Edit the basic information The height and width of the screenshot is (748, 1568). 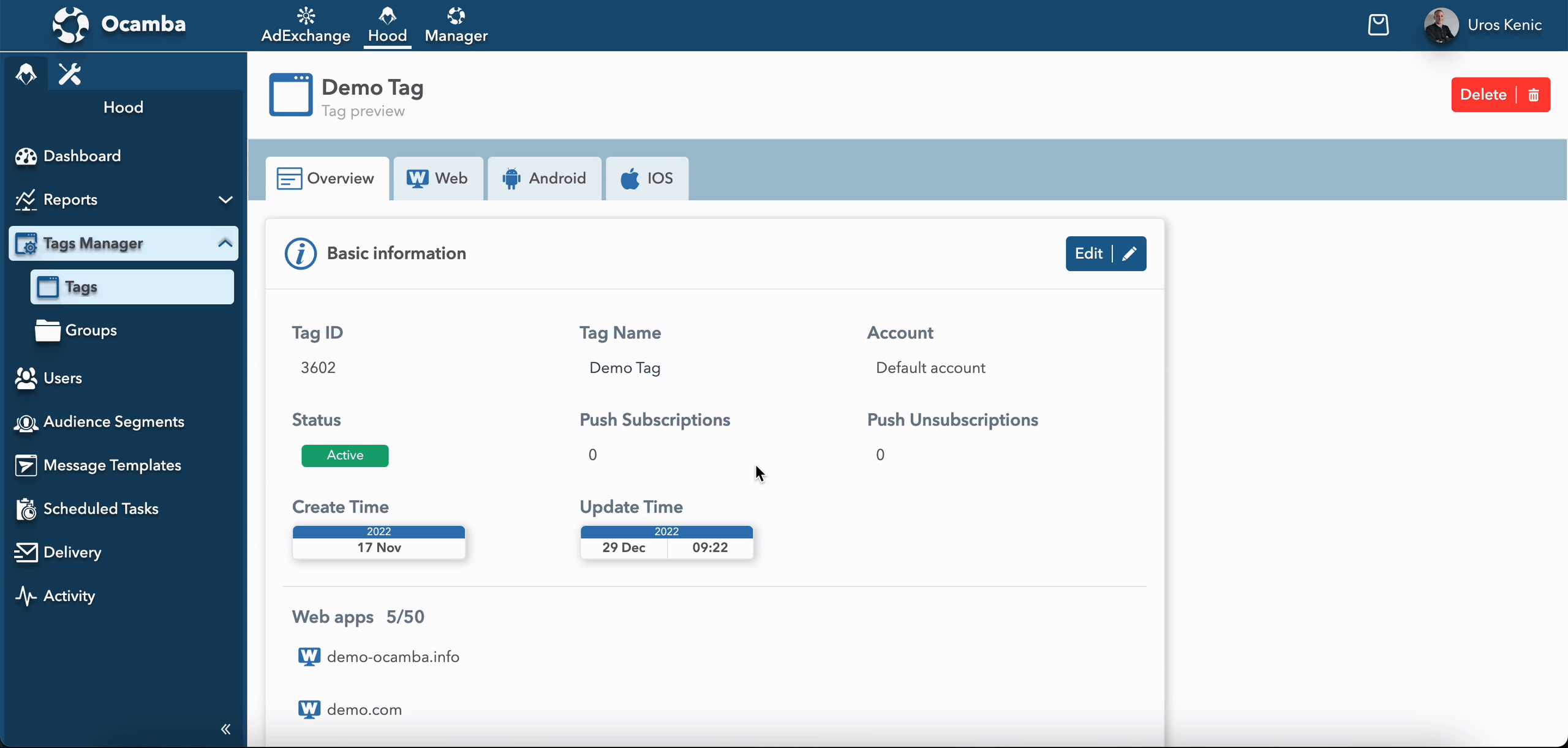click(x=1106, y=253)
